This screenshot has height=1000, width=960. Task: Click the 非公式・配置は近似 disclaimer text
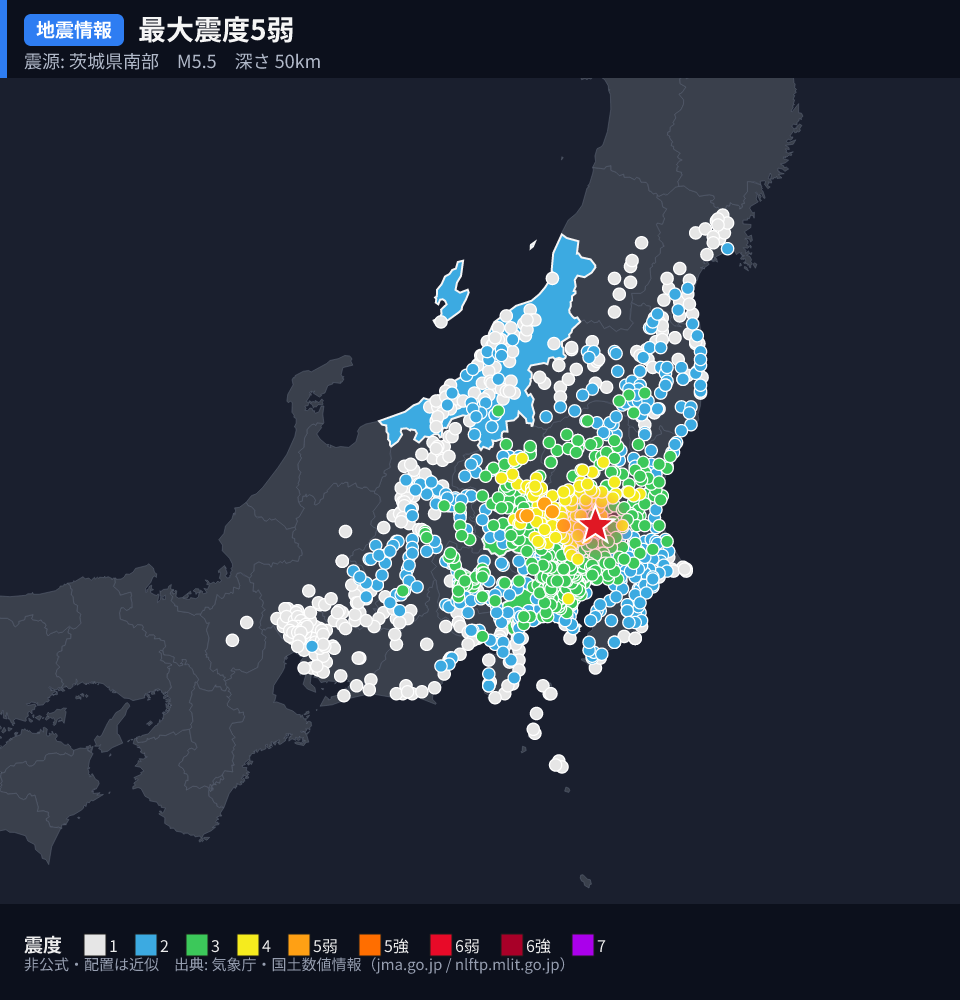coord(91,964)
